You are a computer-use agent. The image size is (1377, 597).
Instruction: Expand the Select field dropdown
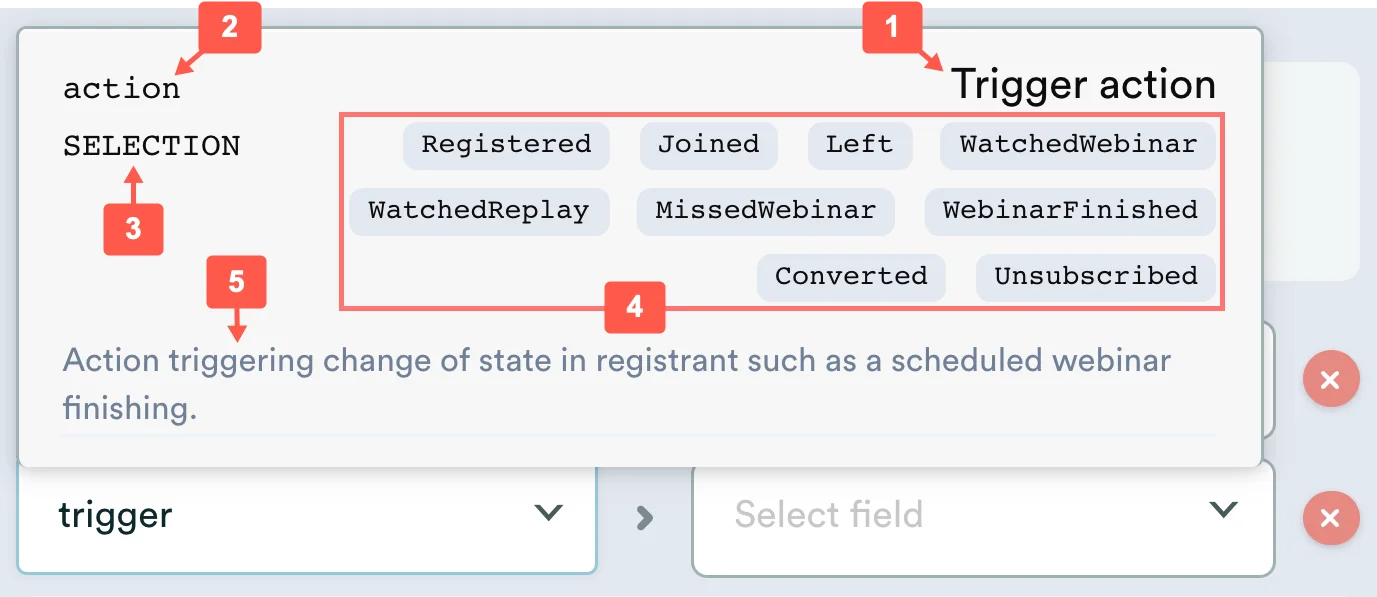tap(983, 516)
